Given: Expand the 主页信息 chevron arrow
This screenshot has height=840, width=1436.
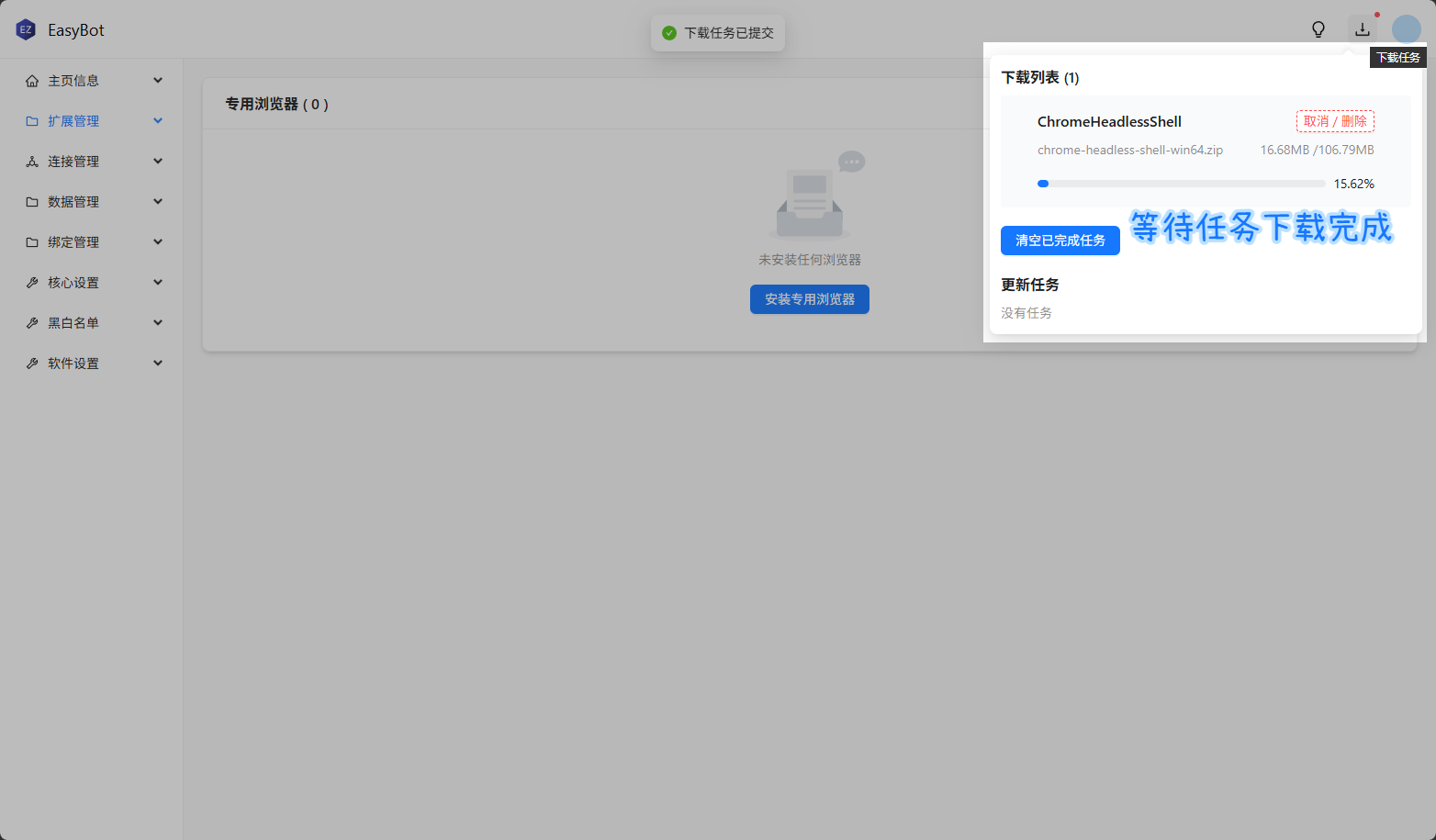Looking at the screenshot, I should point(158,81).
